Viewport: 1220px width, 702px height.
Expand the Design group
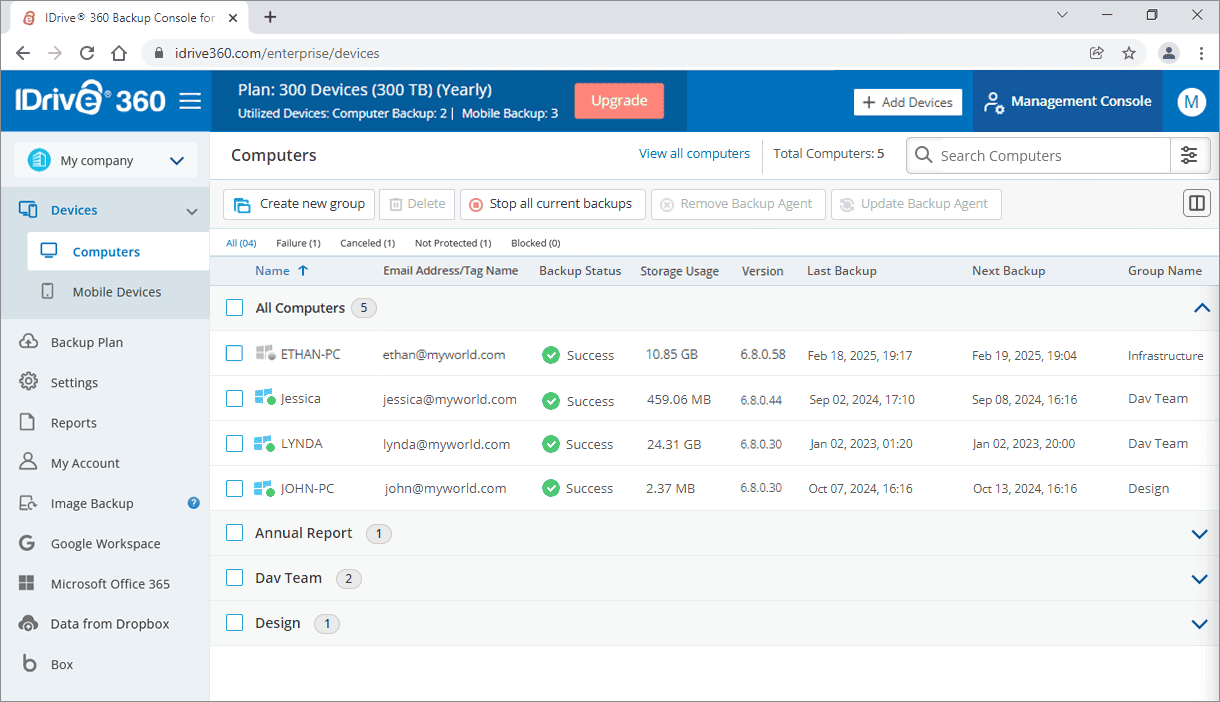[1201, 624]
